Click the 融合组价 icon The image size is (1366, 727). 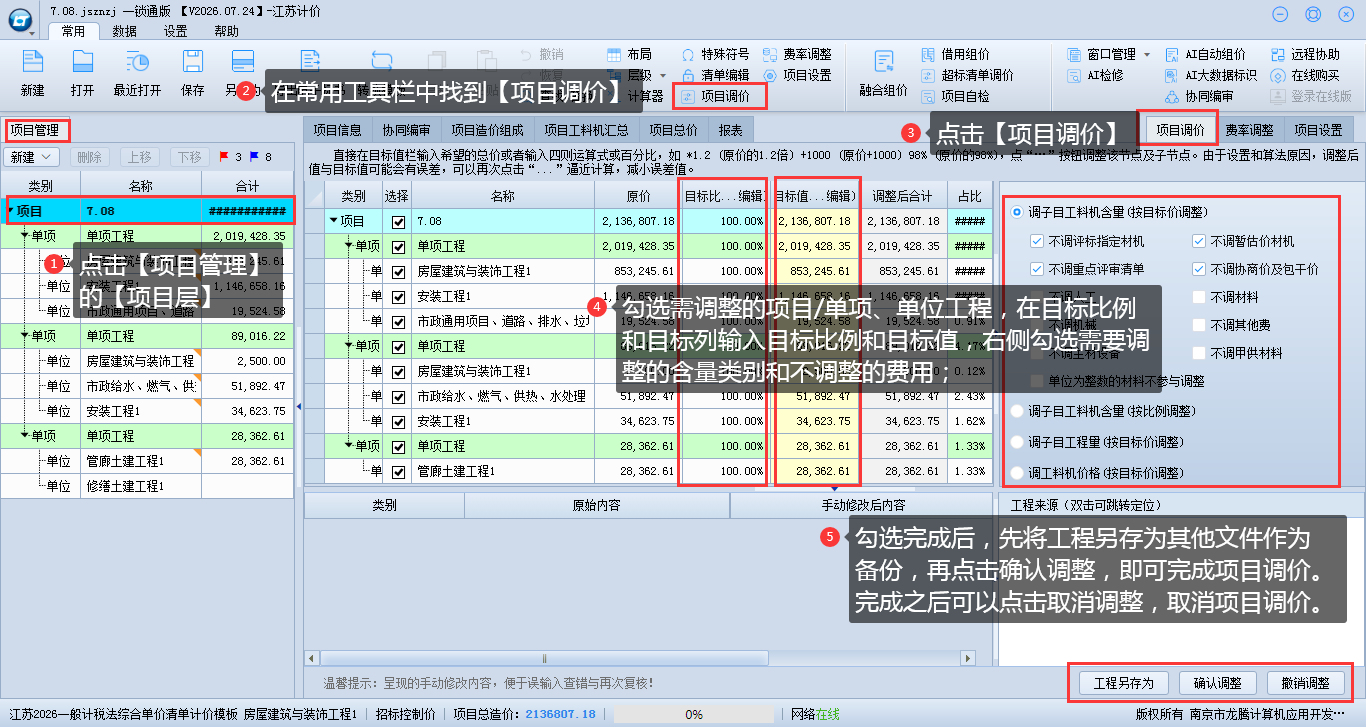(x=883, y=62)
